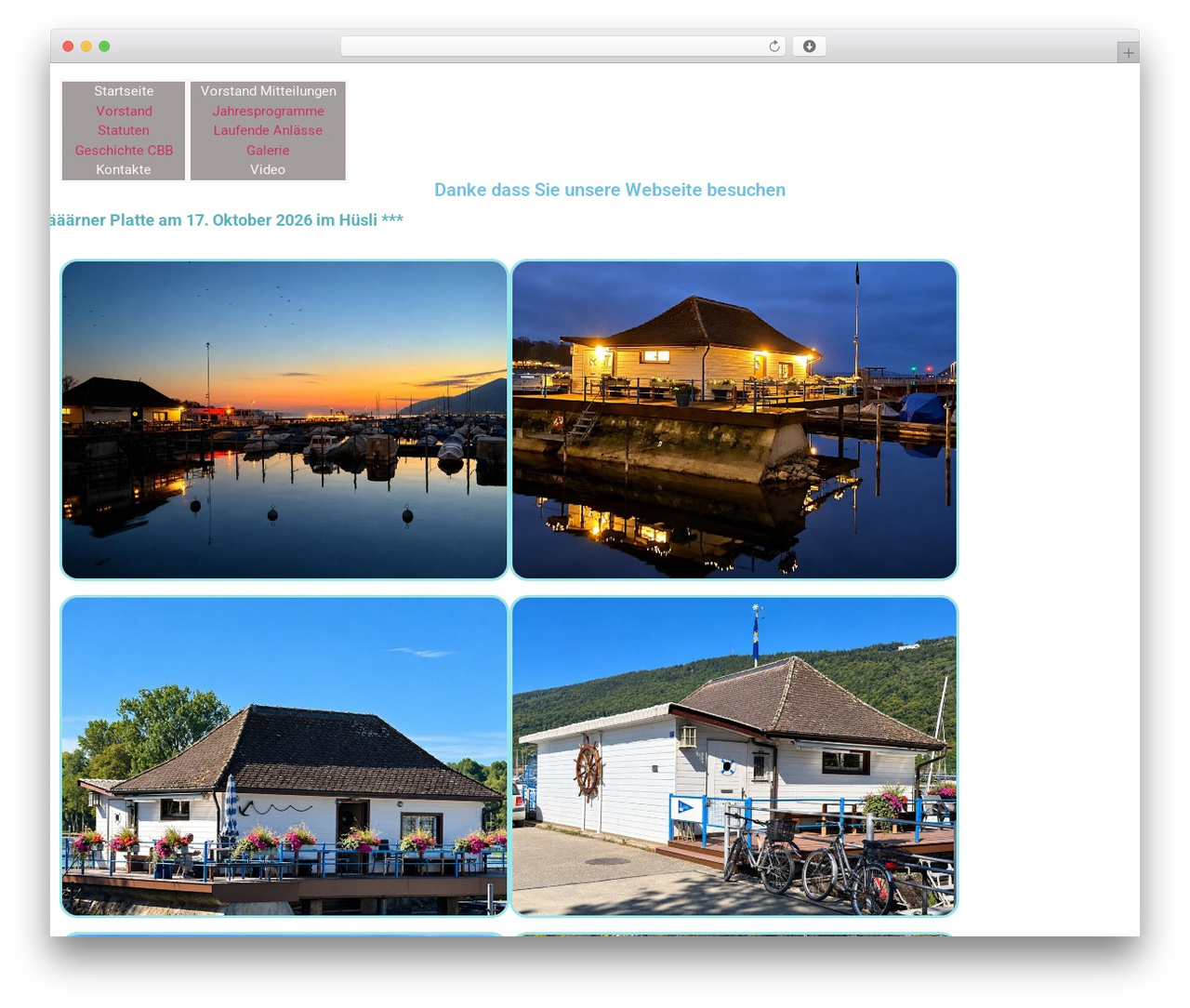Viewport: 1190px width, 1008px height.
Task: Add a new tab with the plus button
Action: click(1128, 53)
